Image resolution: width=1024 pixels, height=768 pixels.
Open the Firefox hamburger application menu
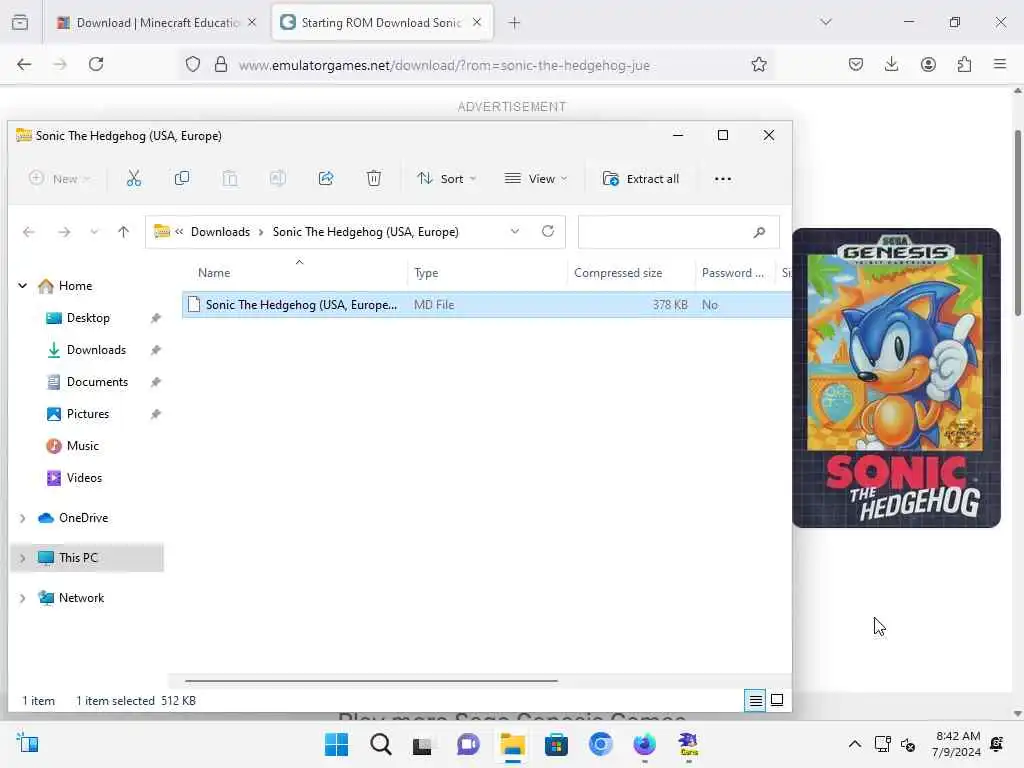pos(1000,64)
